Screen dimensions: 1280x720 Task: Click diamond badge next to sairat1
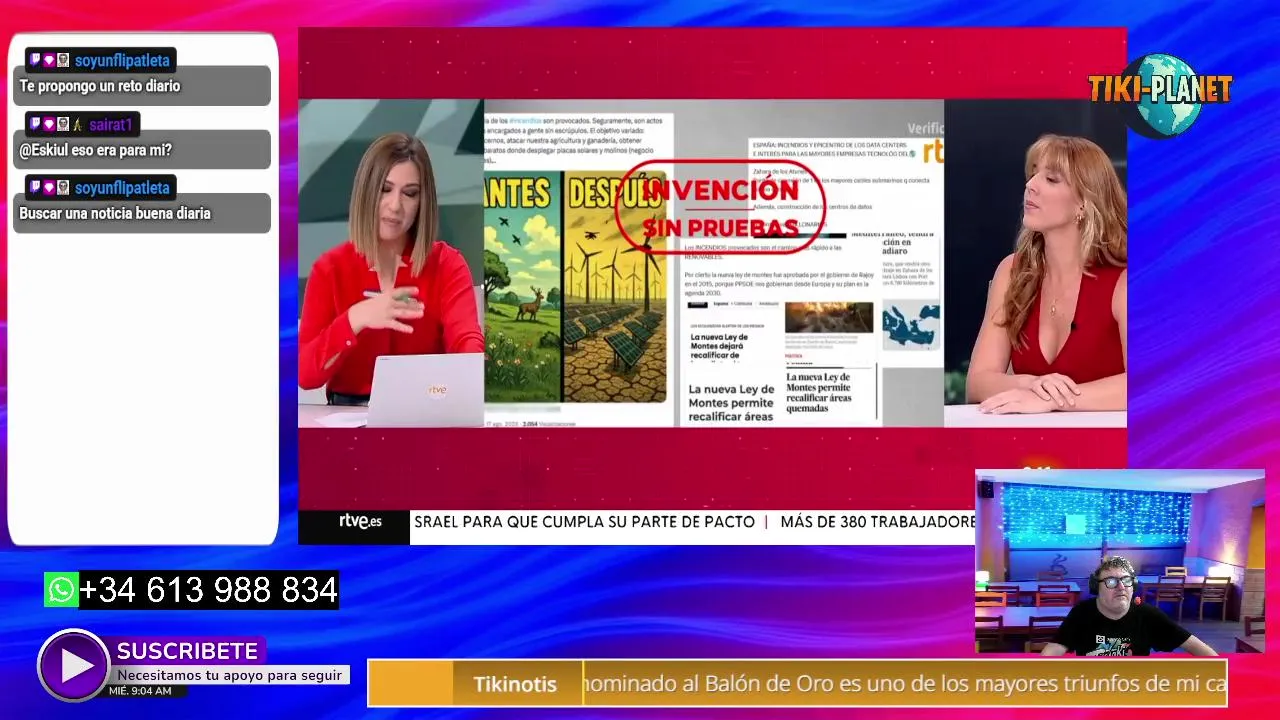tap(48, 125)
